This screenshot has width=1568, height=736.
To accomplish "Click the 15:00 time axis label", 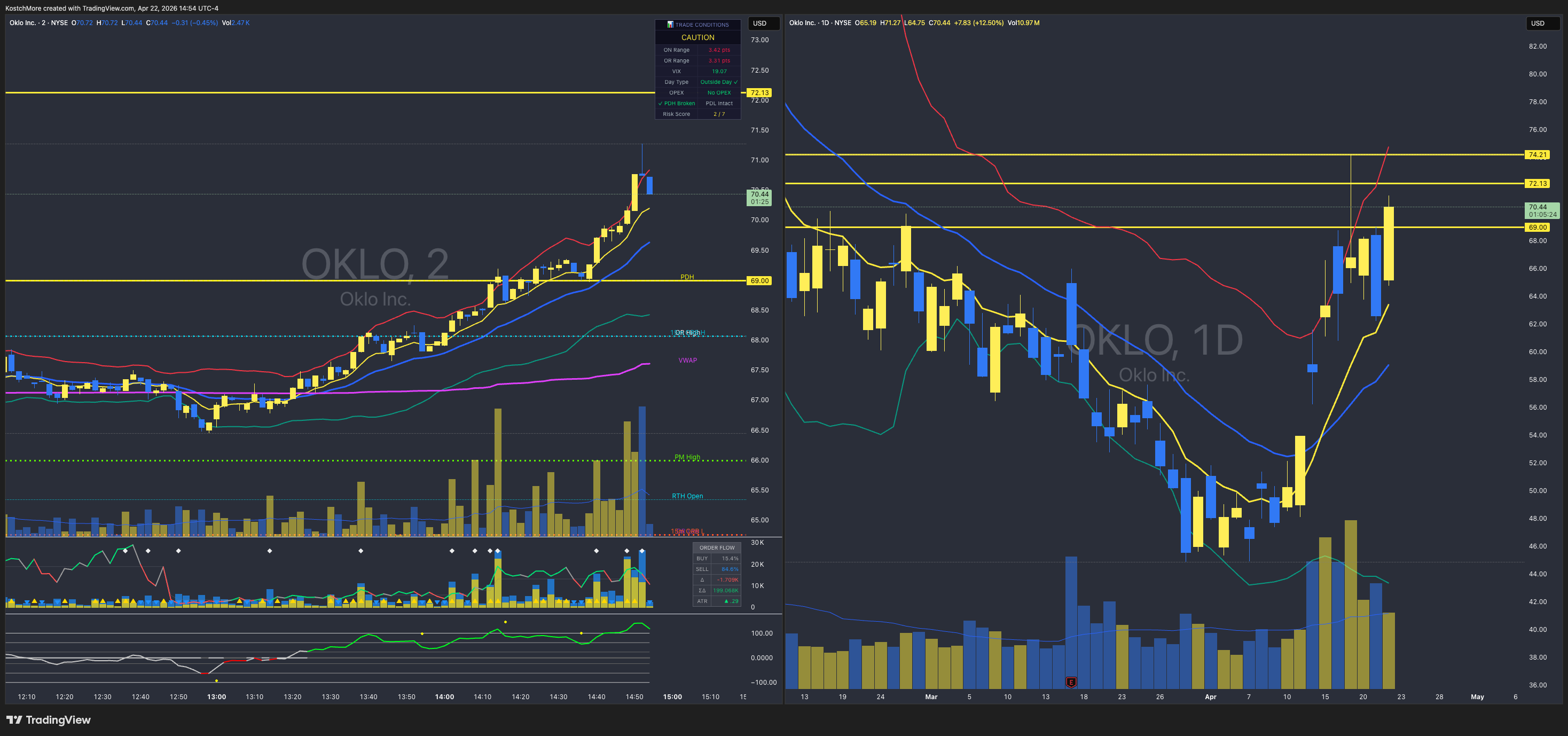I will tap(672, 697).
